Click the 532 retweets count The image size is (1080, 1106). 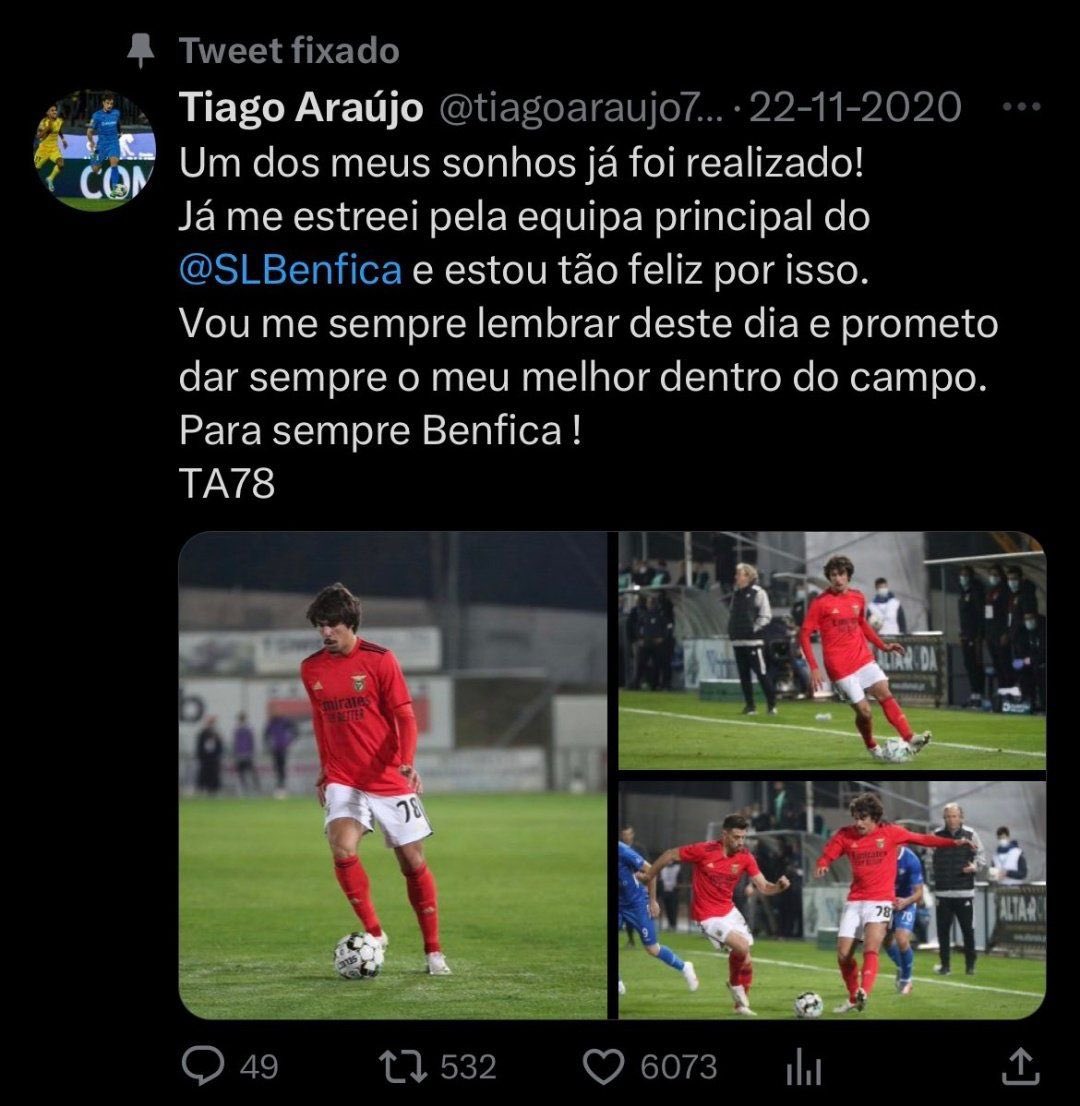[x=468, y=1066]
